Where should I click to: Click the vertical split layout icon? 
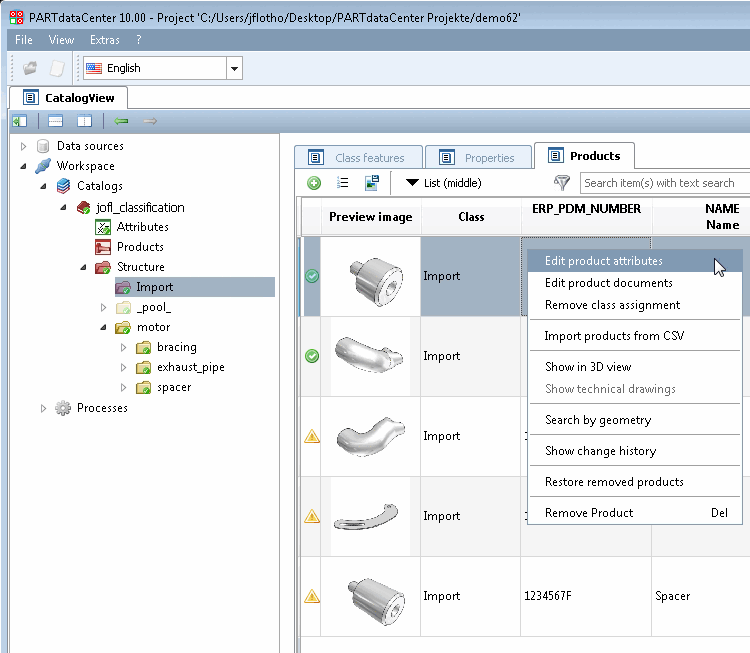pyautogui.click(x=85, y=122)
